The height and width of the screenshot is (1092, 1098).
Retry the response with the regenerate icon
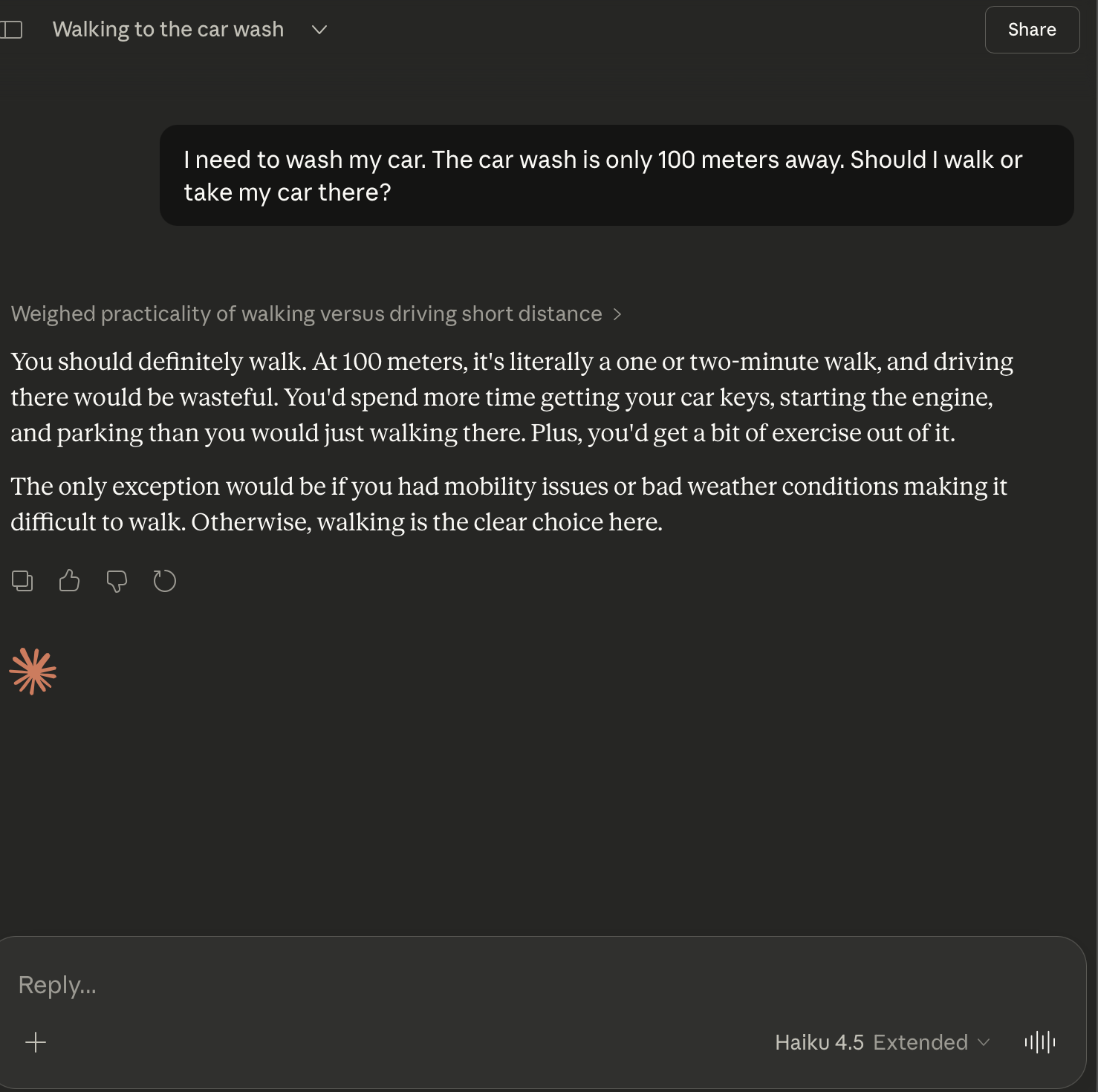[164, 581]
